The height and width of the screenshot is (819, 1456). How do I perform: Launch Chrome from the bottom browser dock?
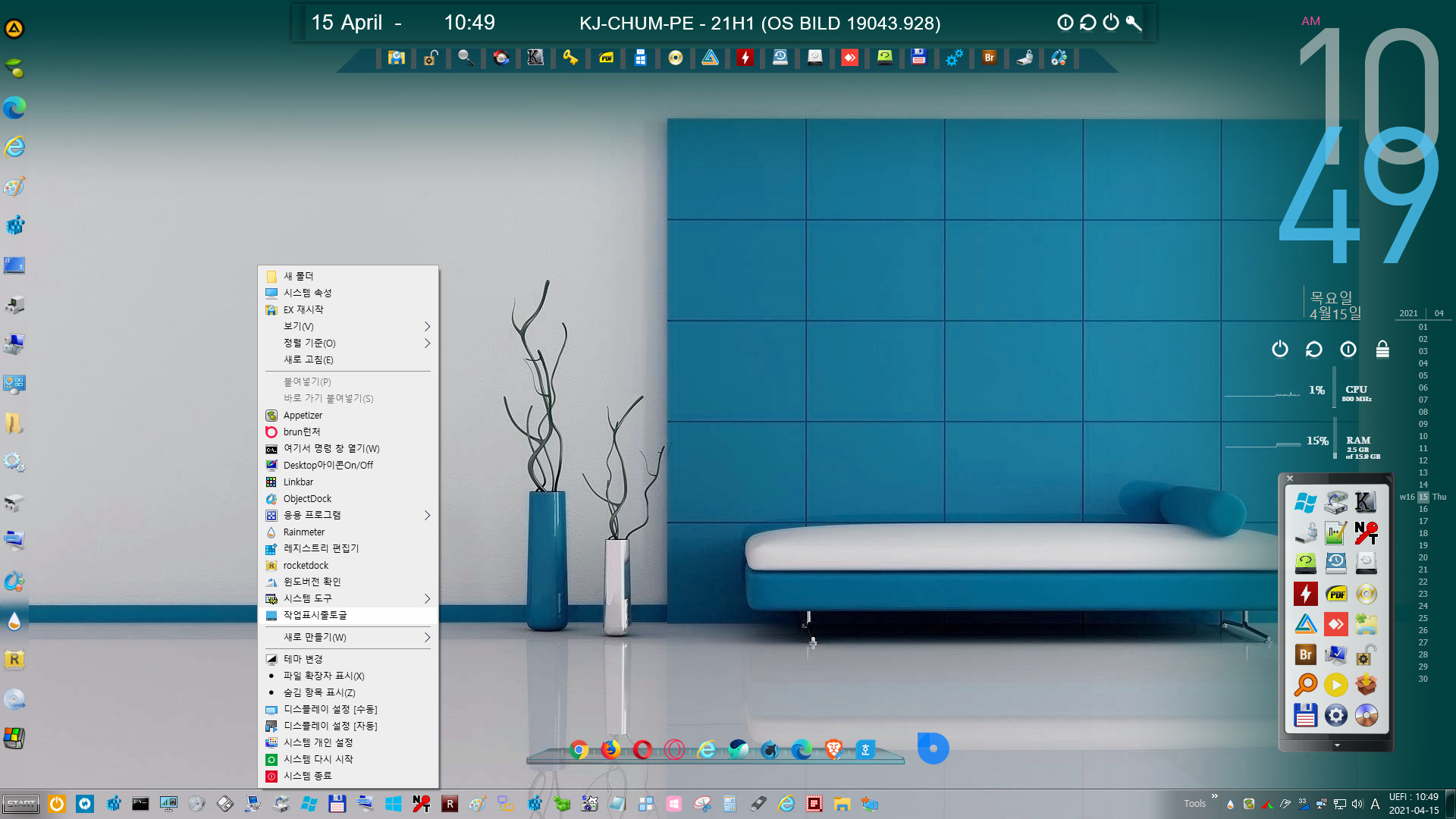coord(579,750)
